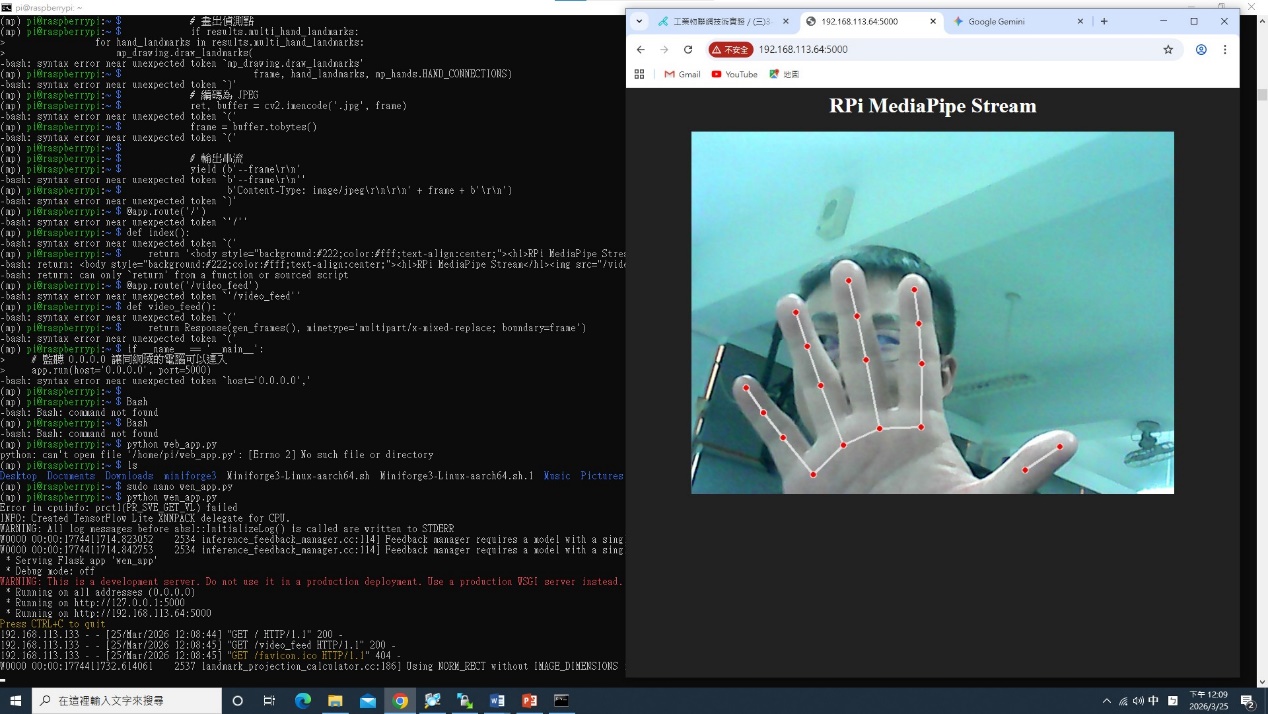
Task: Bookmark this page with the star icon
Action: pos(1168,50)
